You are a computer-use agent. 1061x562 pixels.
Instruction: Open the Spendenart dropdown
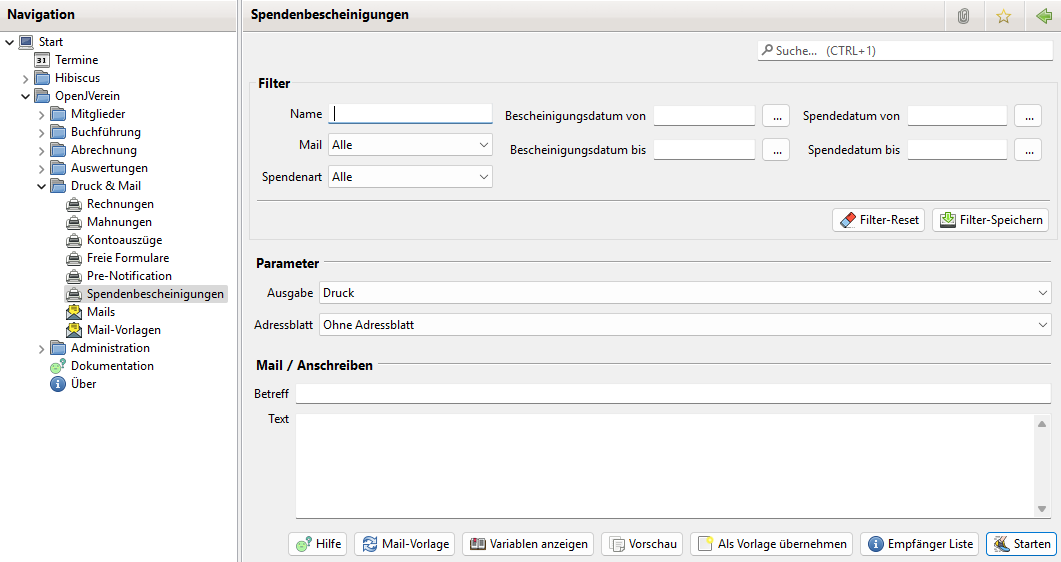[410, 177]
